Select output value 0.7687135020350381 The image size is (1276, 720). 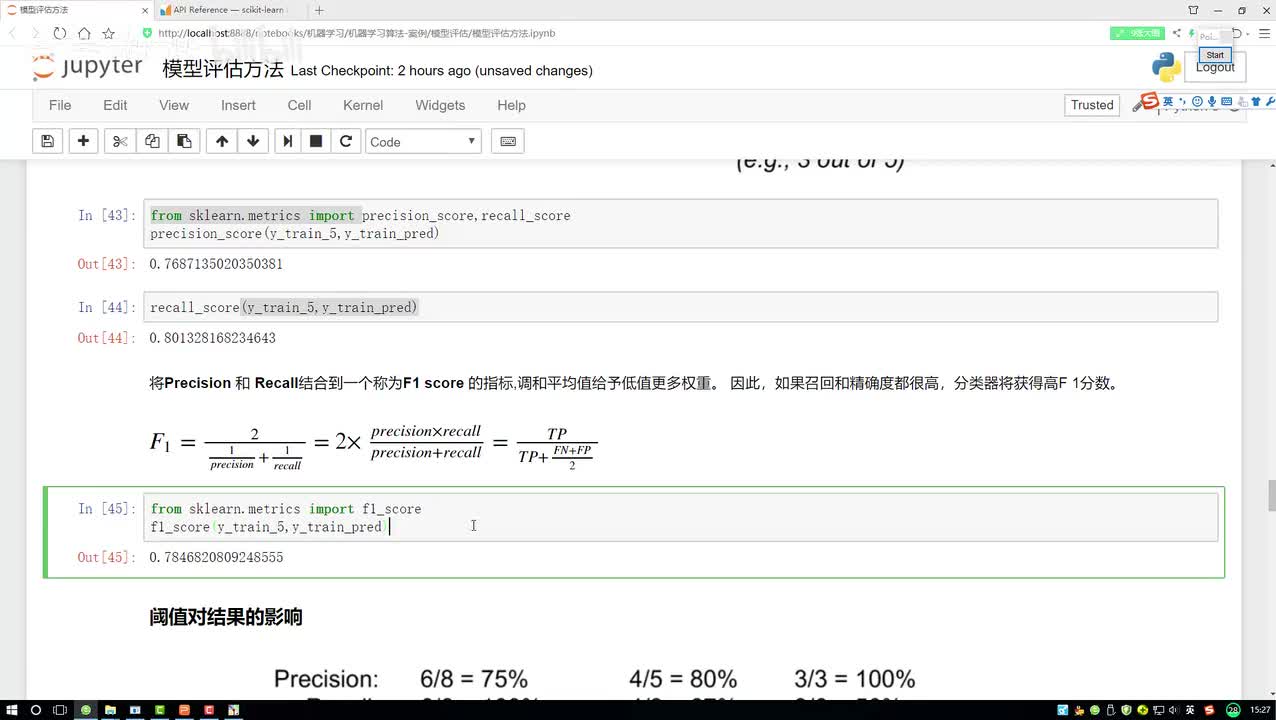click(216, 264)
